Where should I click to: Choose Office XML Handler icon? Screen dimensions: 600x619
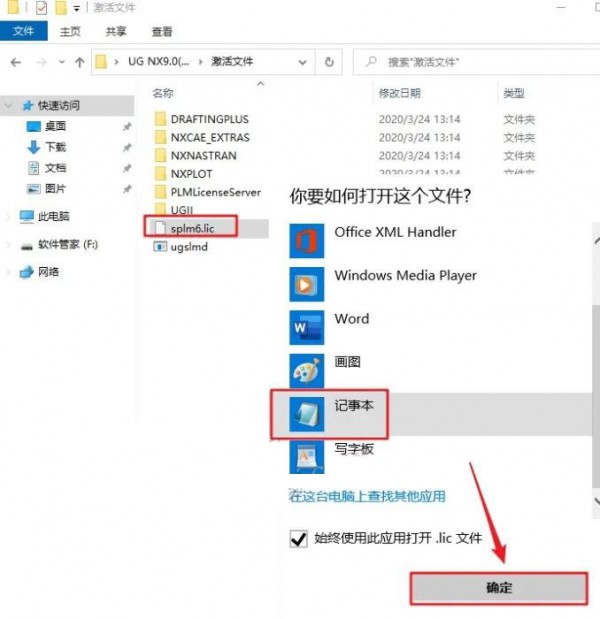(307, 241)
